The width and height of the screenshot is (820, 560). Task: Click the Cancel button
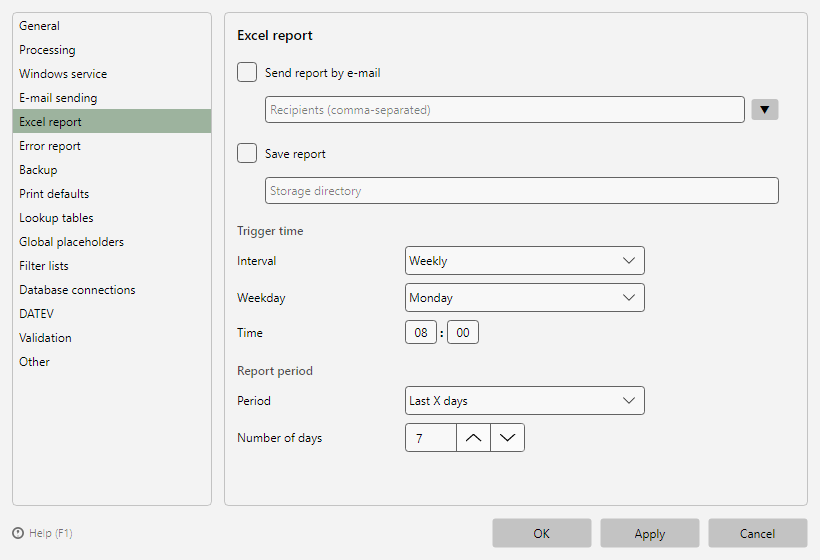(x=758, y=533)
